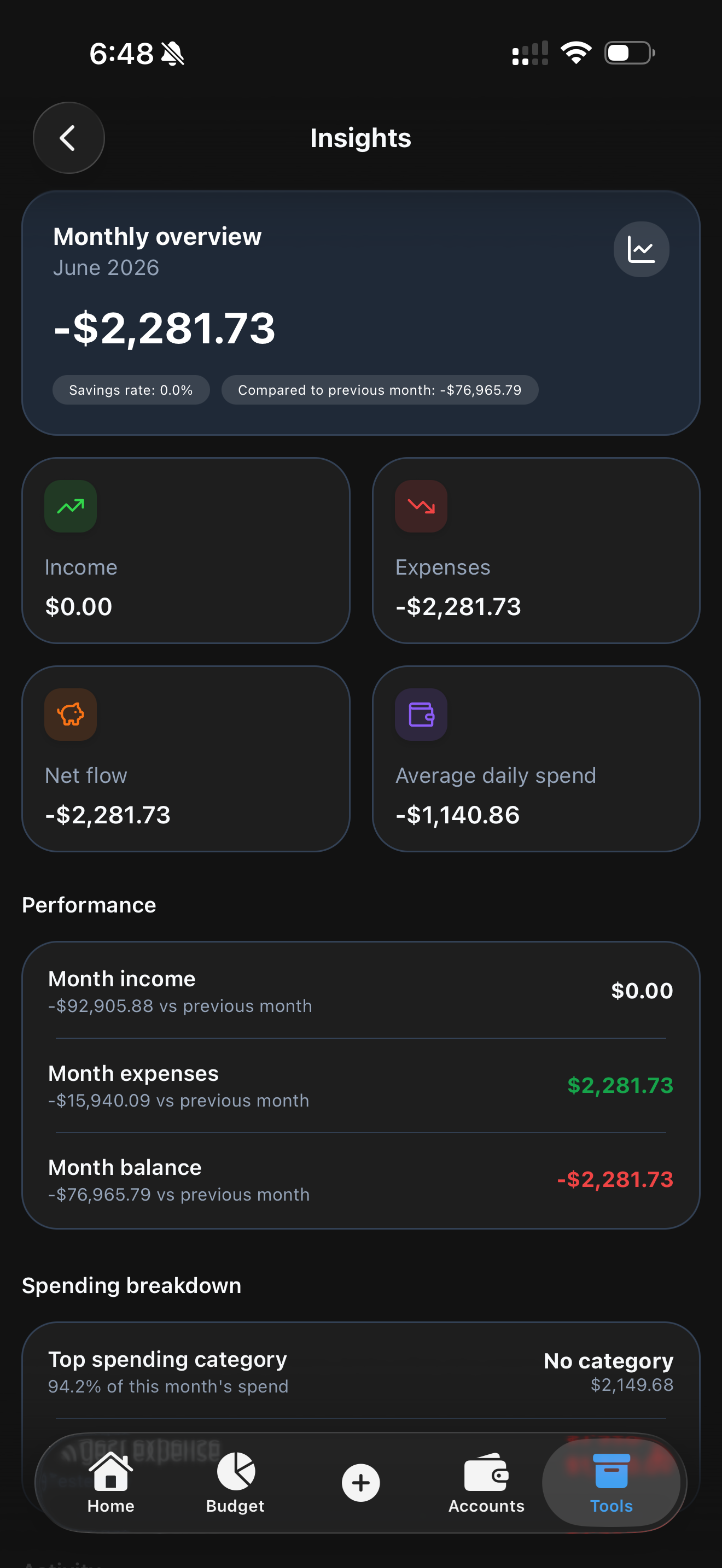Tap the Wi-Fi status bar icon
The width and height of the screenshot is (722, 1568).
click(x=576, y=53)
